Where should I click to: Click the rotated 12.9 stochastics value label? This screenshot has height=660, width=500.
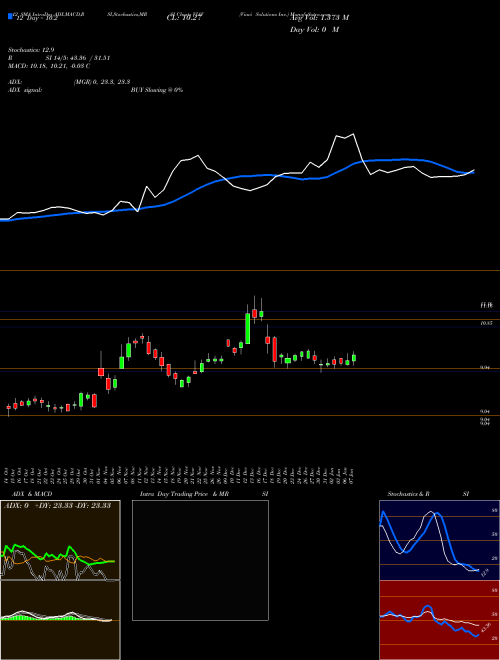[x=484, y=572]
